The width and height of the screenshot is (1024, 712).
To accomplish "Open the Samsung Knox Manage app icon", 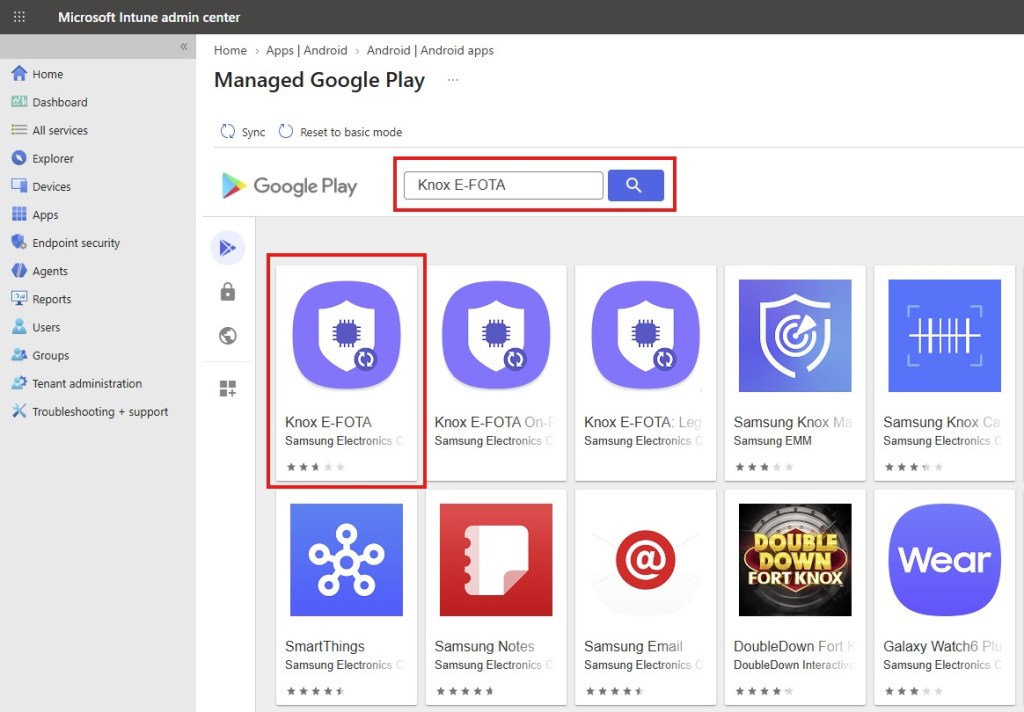I will [795, 336].
